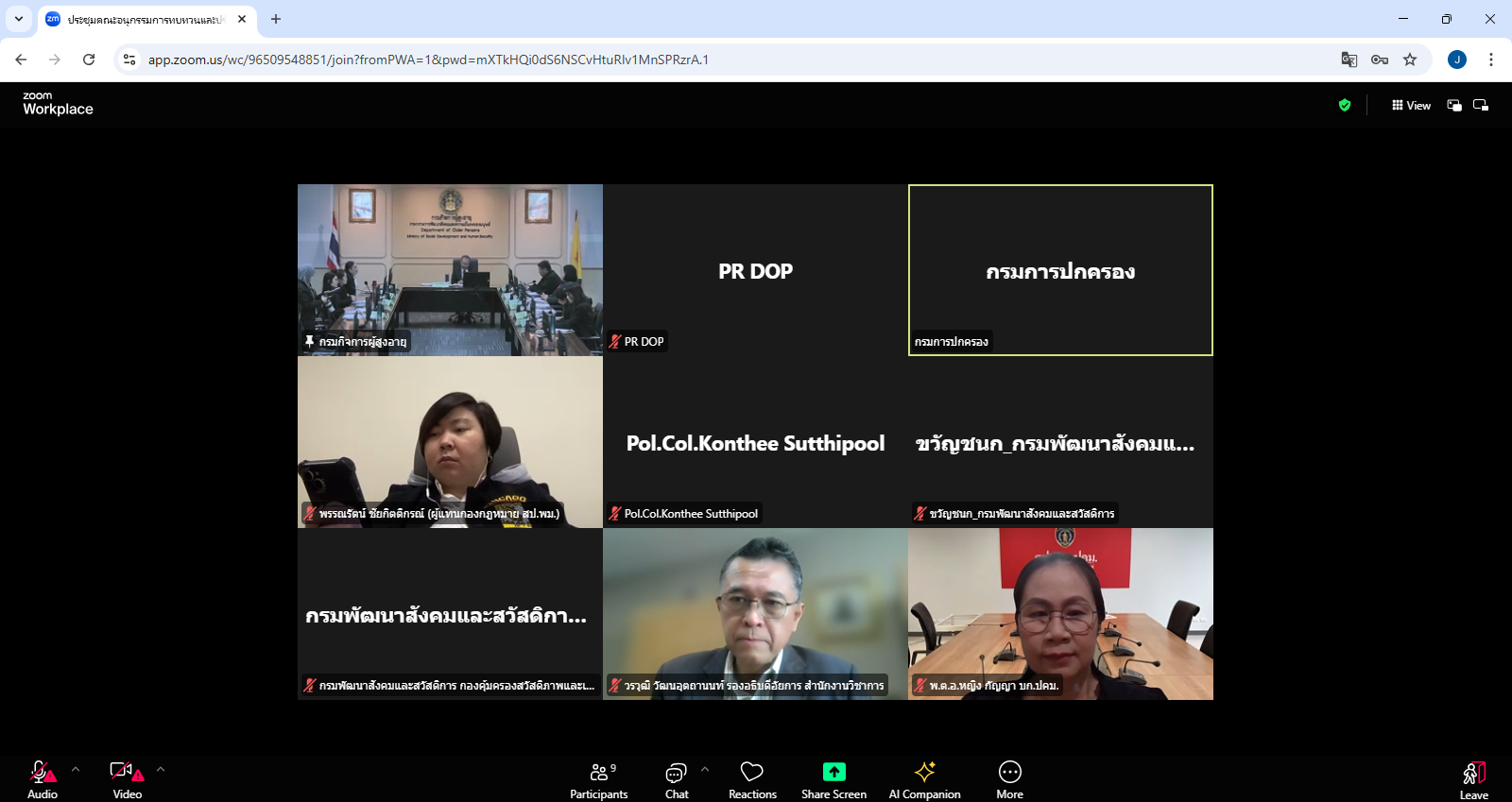Click the browser address bar URL
This screenshot has width=1512, height=802.
pos(427,60)
